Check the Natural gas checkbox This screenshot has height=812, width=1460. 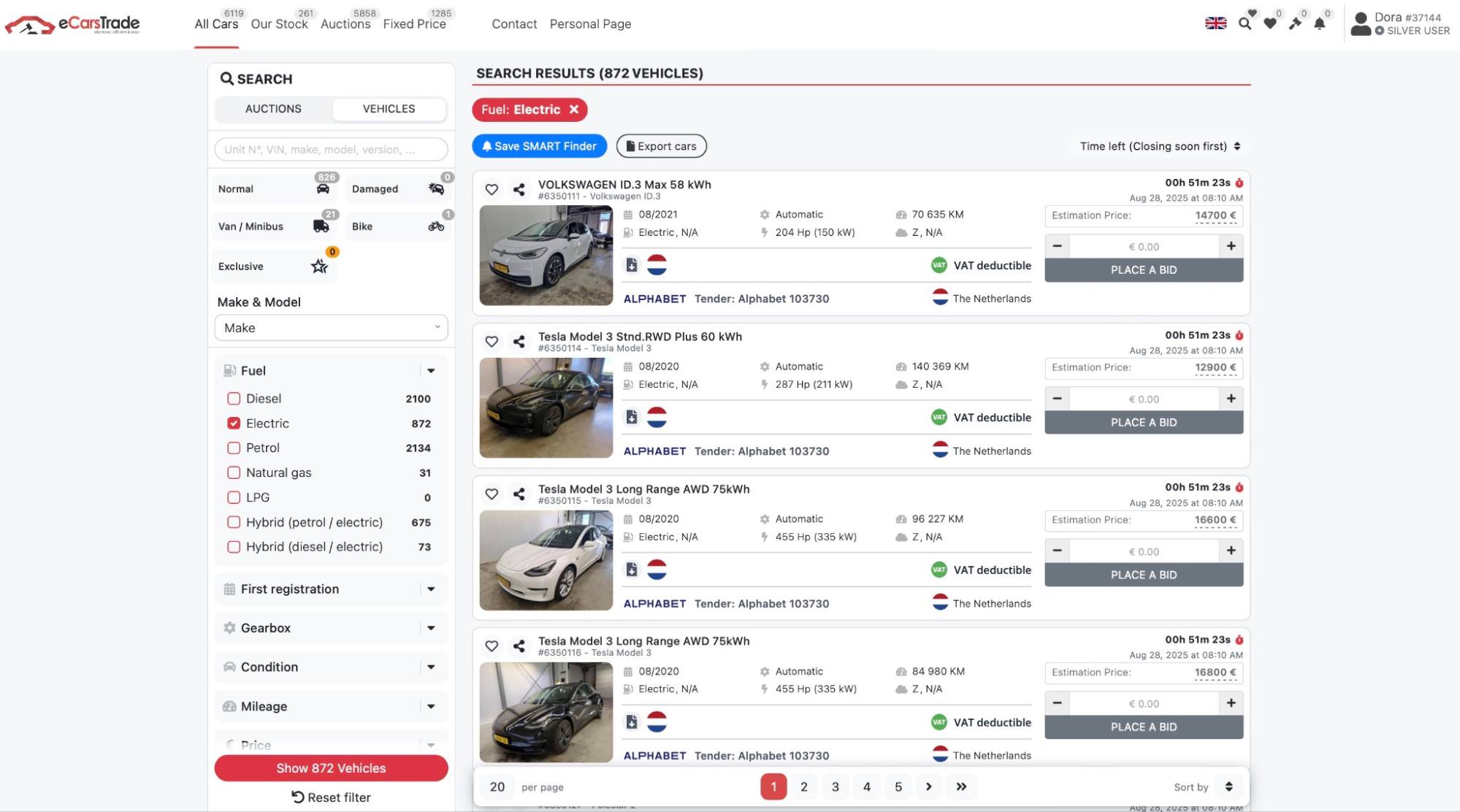(x=234, y=472)
